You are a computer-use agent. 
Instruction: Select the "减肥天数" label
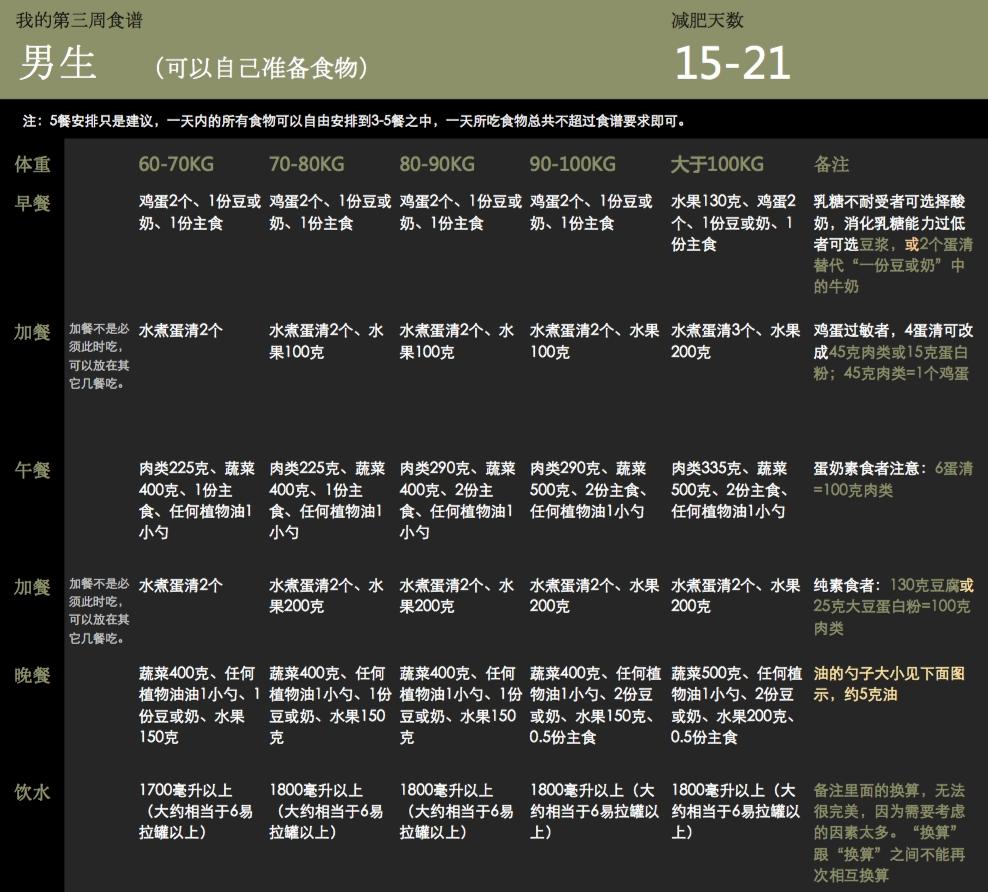pyautogui.click(x=707, y=21)
